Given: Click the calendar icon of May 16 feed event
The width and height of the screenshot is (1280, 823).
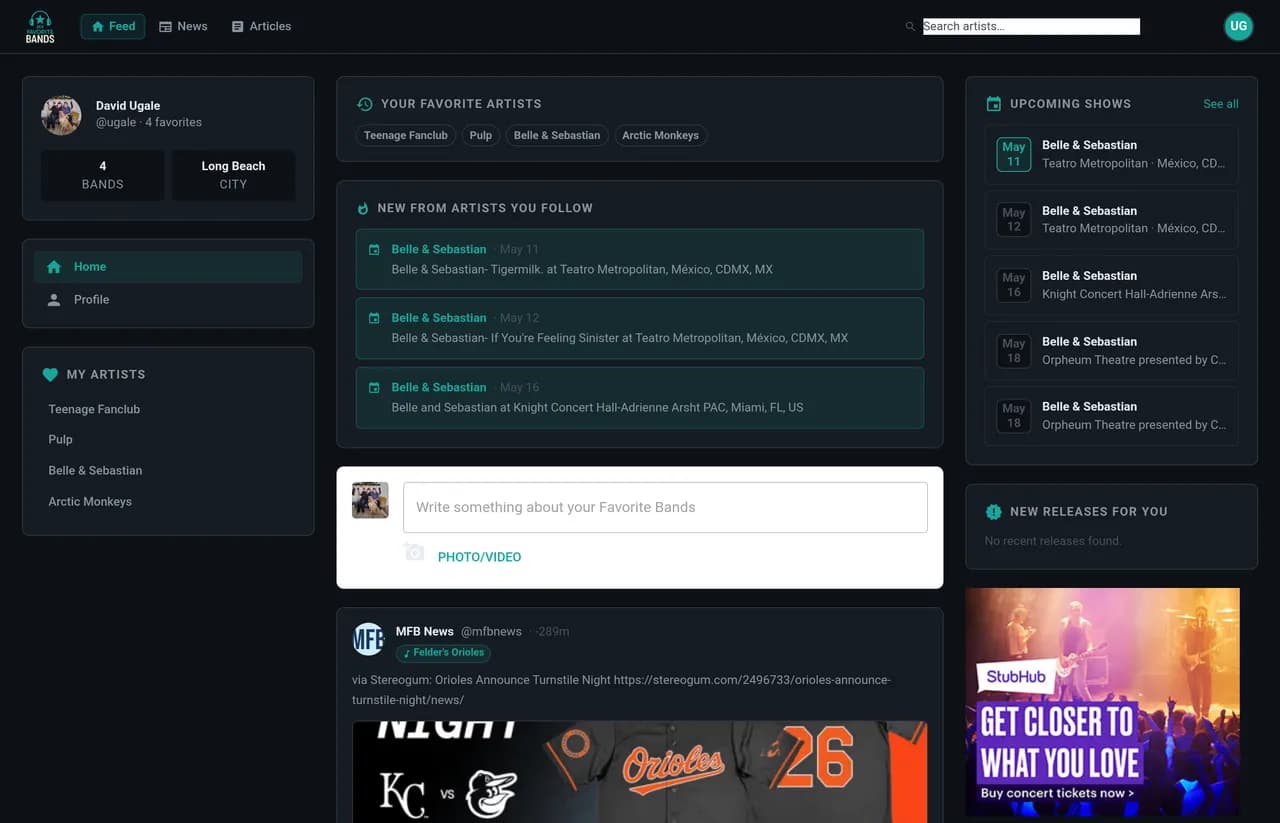Looking at the screenshot, I should [375, 387].
